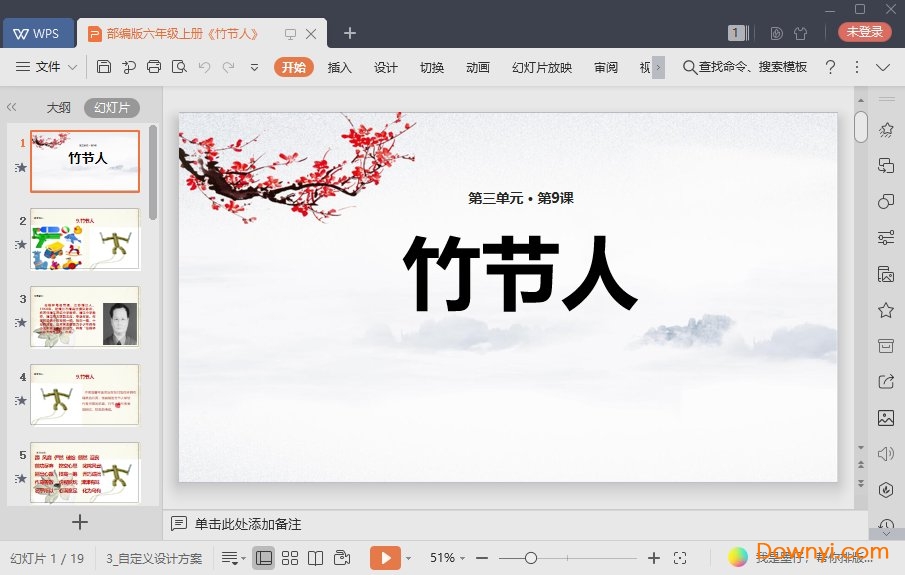Close the 竹节人 document tab
The height and width of the screenshot is (575, 905).
[311, 33]
